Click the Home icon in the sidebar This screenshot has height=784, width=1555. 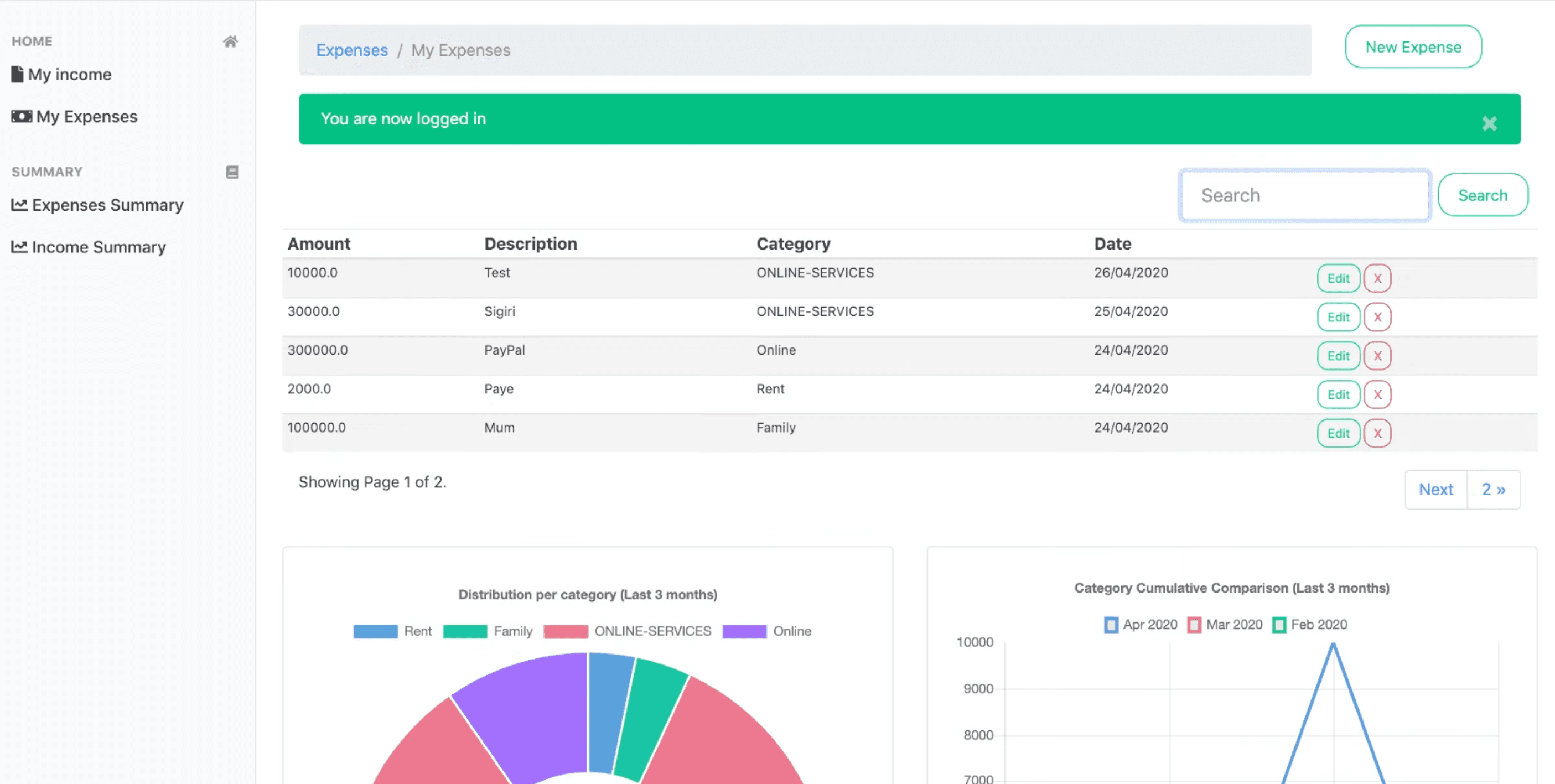[x=231, y=41]
